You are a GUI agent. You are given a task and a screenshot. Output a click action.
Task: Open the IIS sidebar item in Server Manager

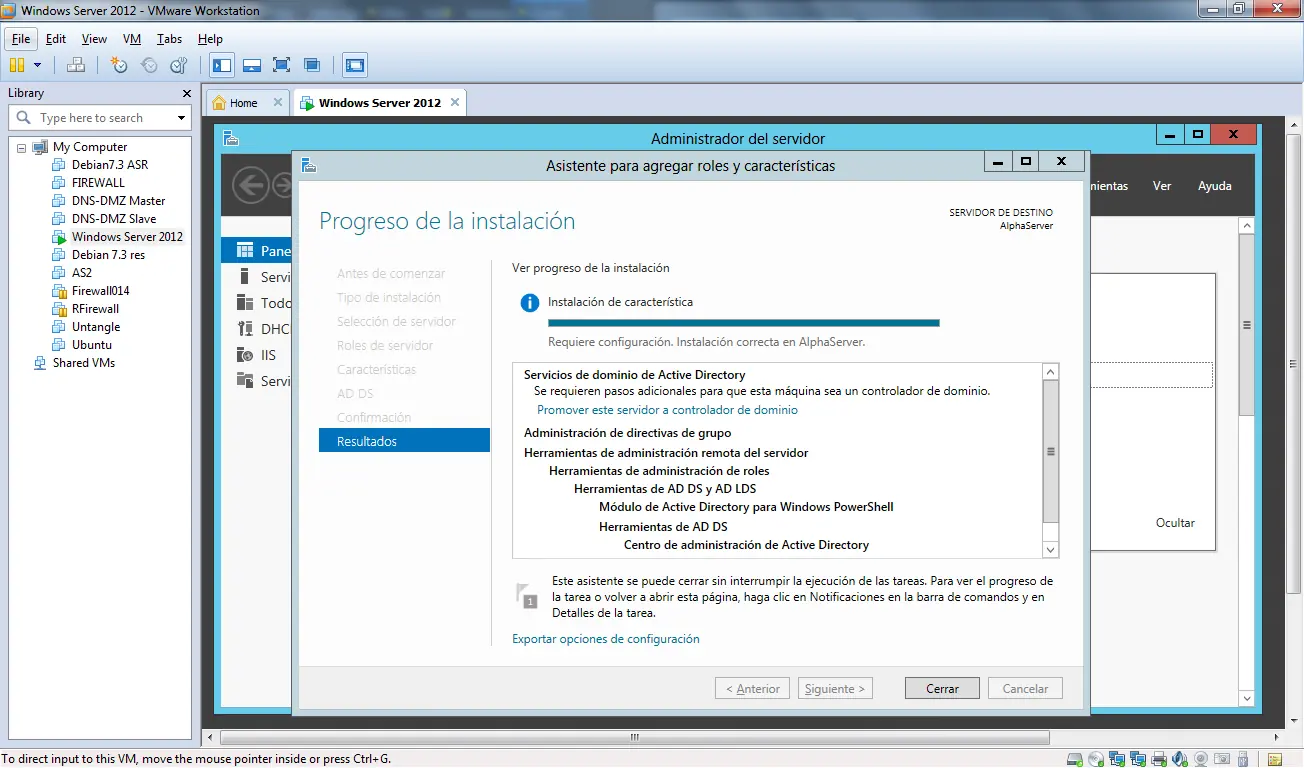(x=256, y=355)
